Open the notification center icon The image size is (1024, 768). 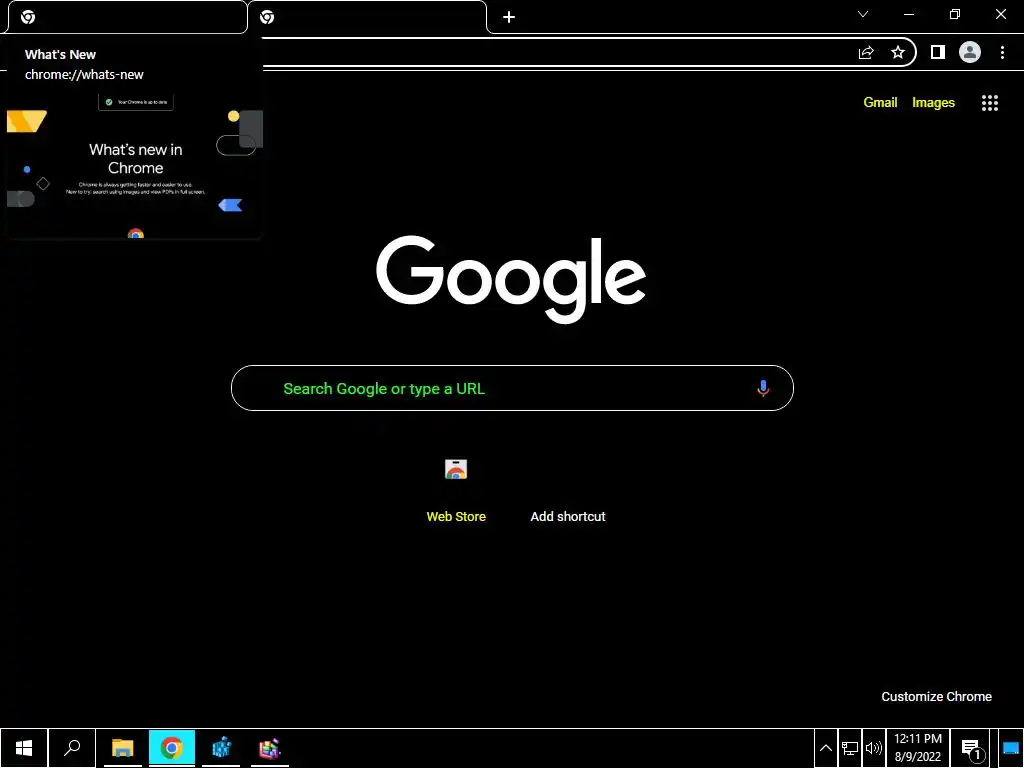pos(971,748)
